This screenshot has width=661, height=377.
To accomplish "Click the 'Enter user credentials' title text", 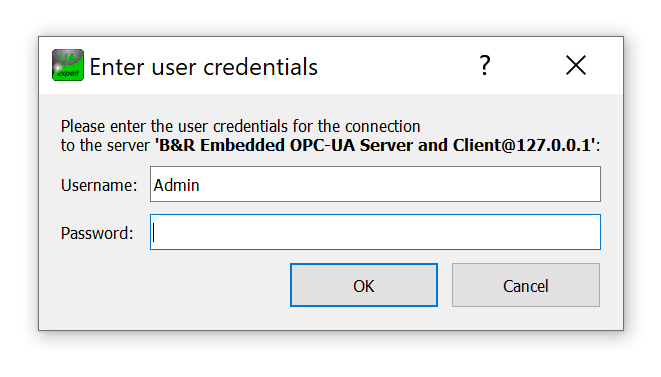I will point(204,67).
